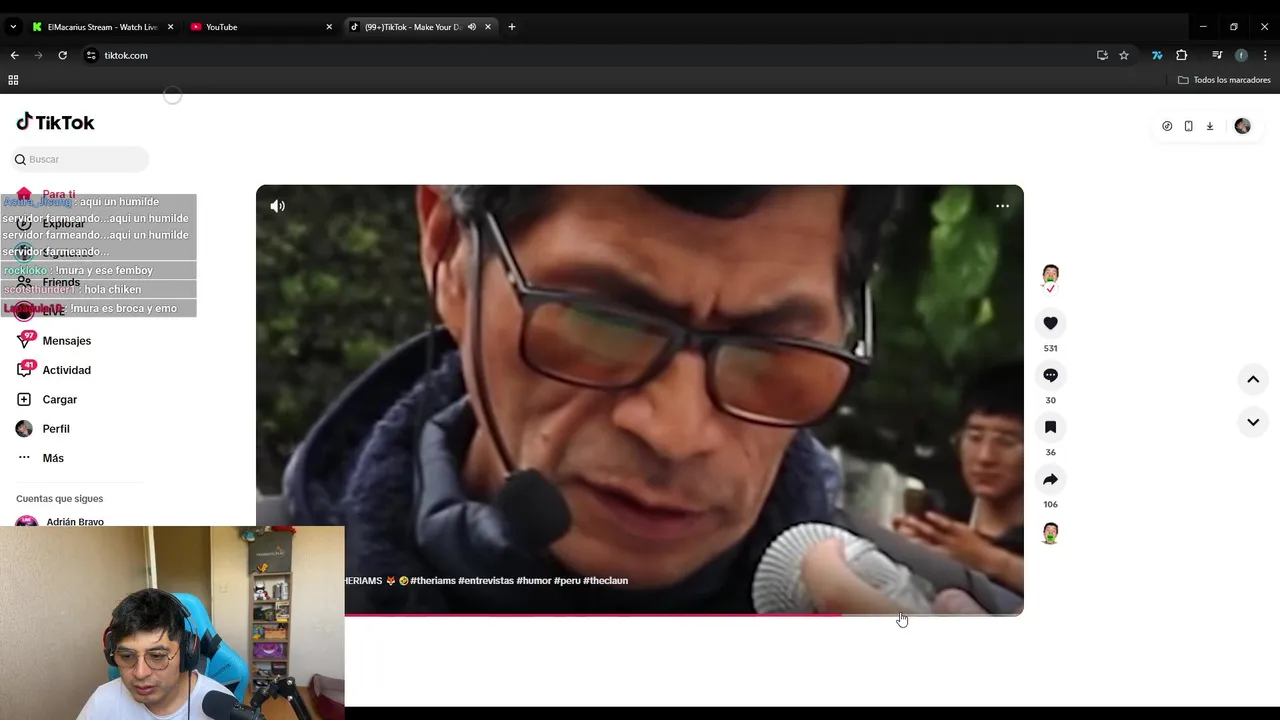Click the 106 shares count
The height and width of the screenshot is (720, 1280).
1050,504
